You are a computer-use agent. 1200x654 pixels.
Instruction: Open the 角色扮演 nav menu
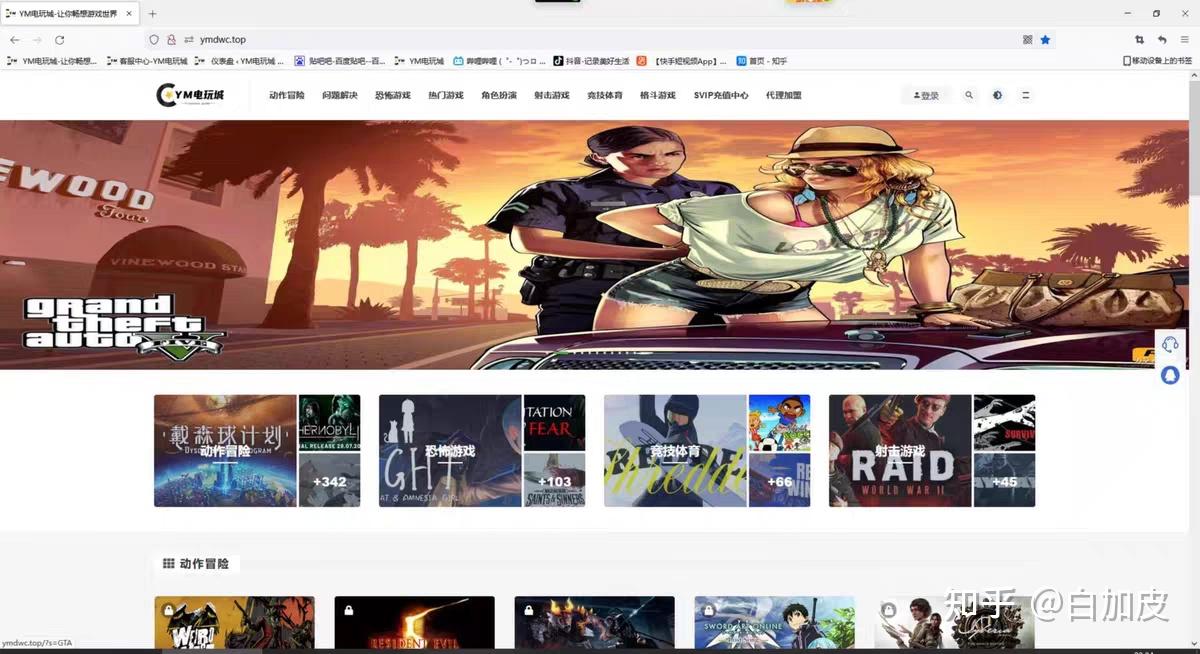(499, 95)
